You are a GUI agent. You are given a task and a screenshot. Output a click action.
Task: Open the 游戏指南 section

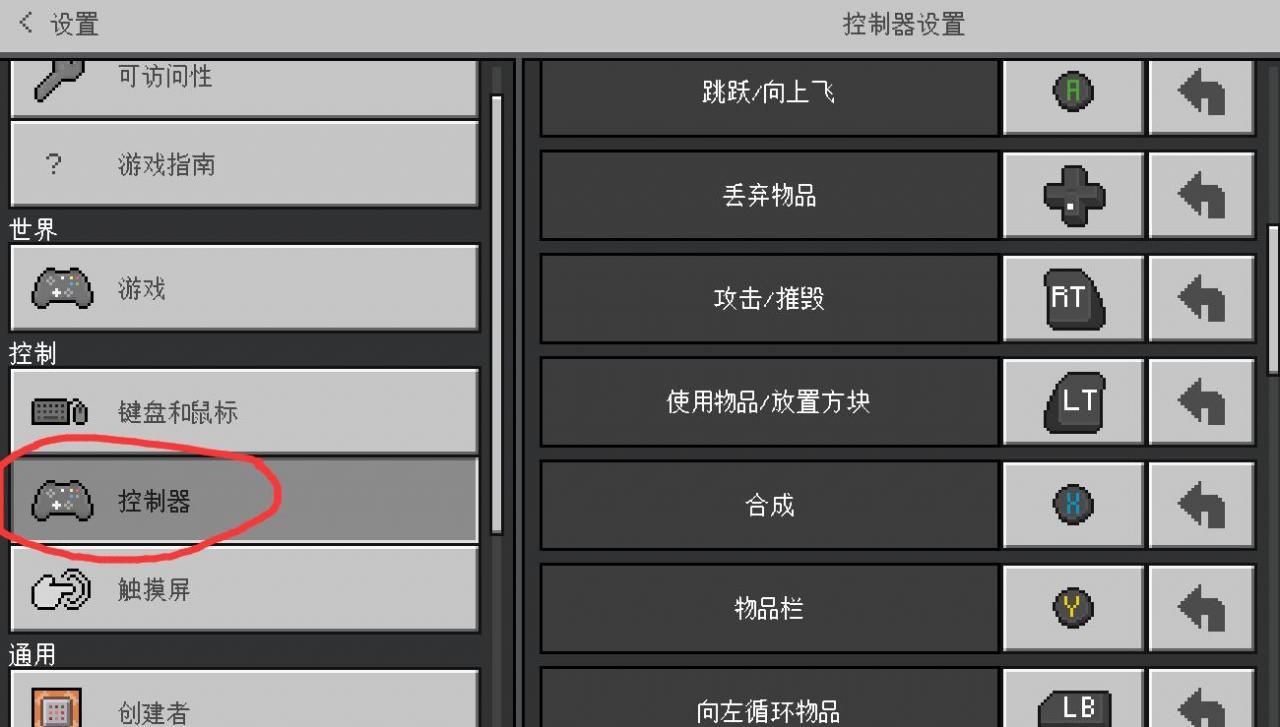244,164
